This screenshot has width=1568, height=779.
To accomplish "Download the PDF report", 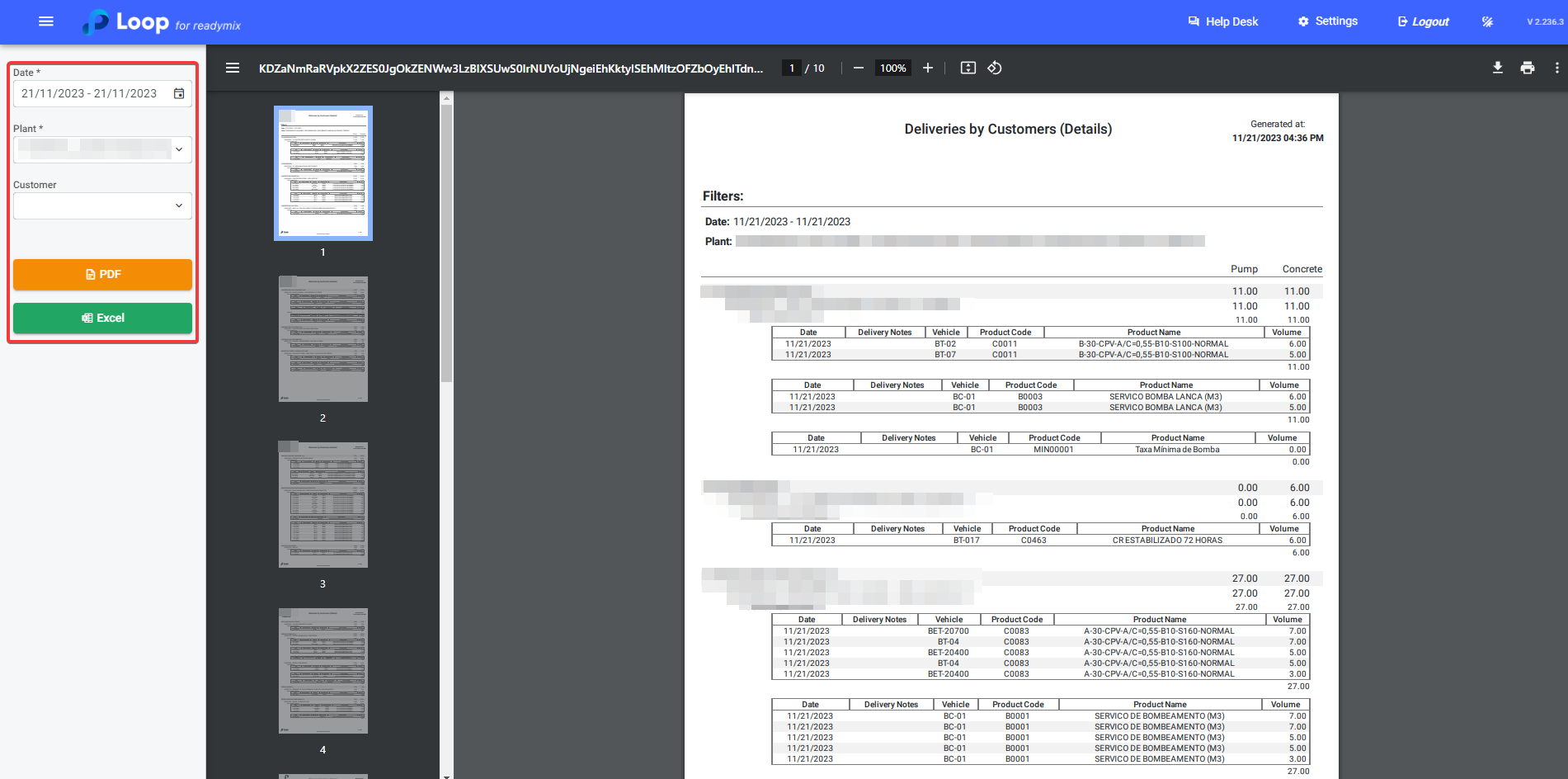I will point(1498,68).
